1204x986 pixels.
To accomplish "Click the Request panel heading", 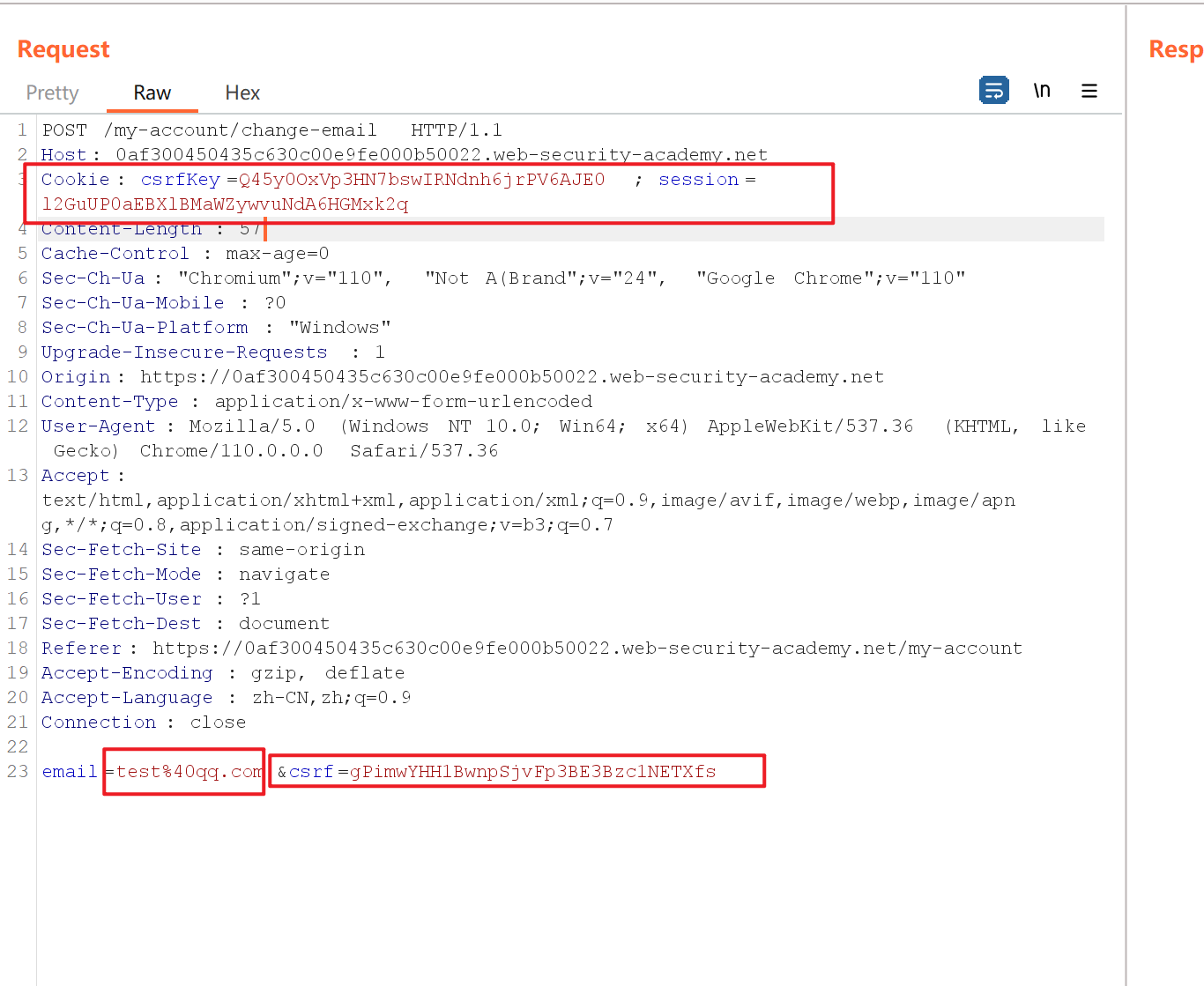I will pyautogui.click(x=63, y=49).
